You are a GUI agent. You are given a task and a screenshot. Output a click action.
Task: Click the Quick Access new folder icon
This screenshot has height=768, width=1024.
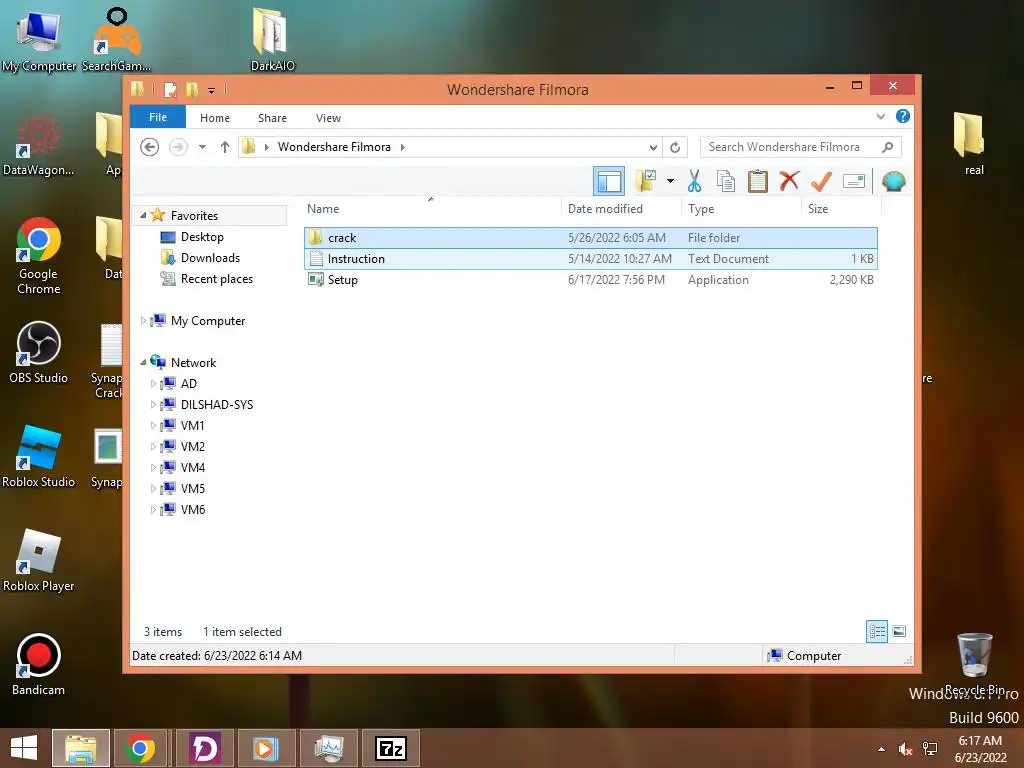191,89
